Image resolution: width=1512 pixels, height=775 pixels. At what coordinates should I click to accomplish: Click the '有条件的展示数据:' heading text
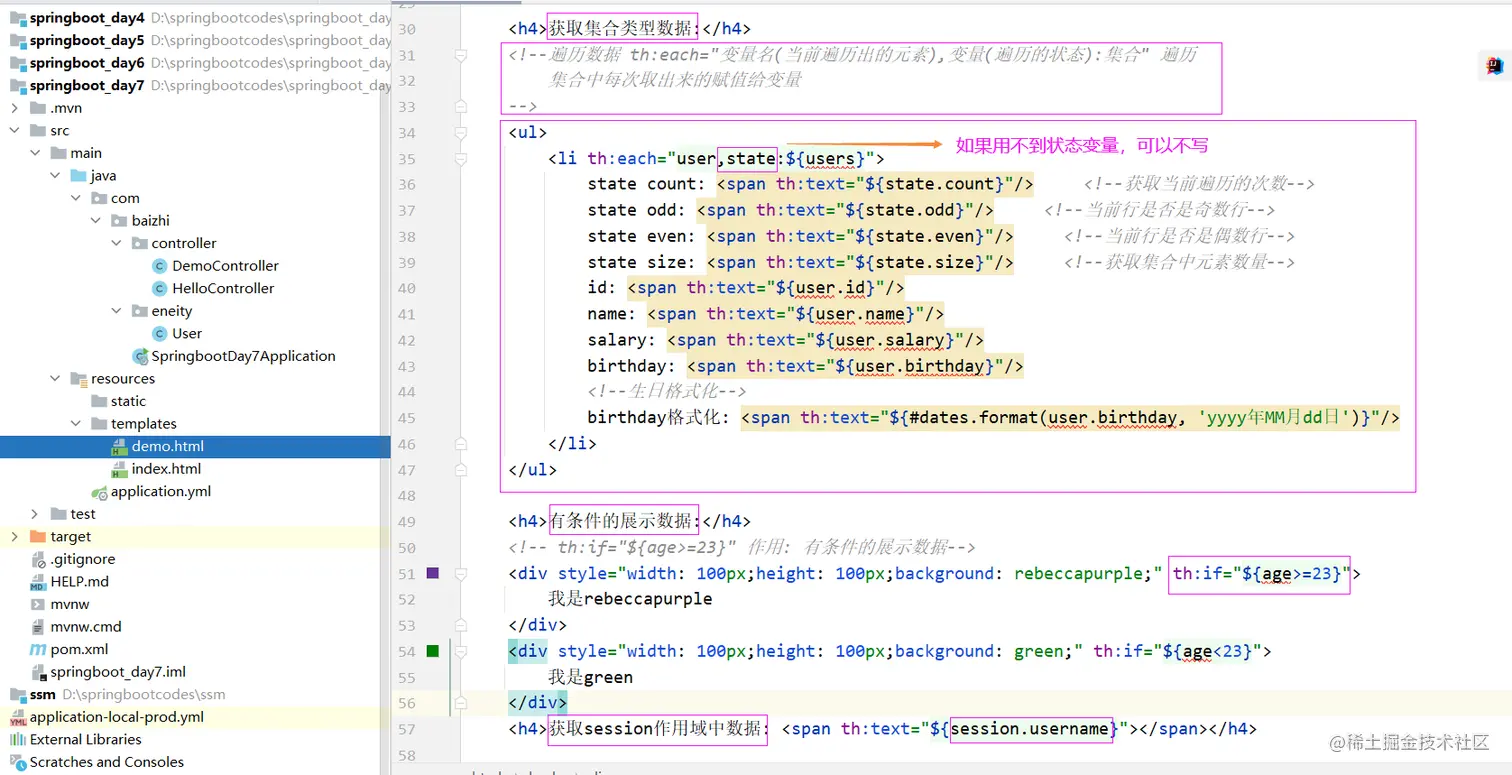[624, 521]
